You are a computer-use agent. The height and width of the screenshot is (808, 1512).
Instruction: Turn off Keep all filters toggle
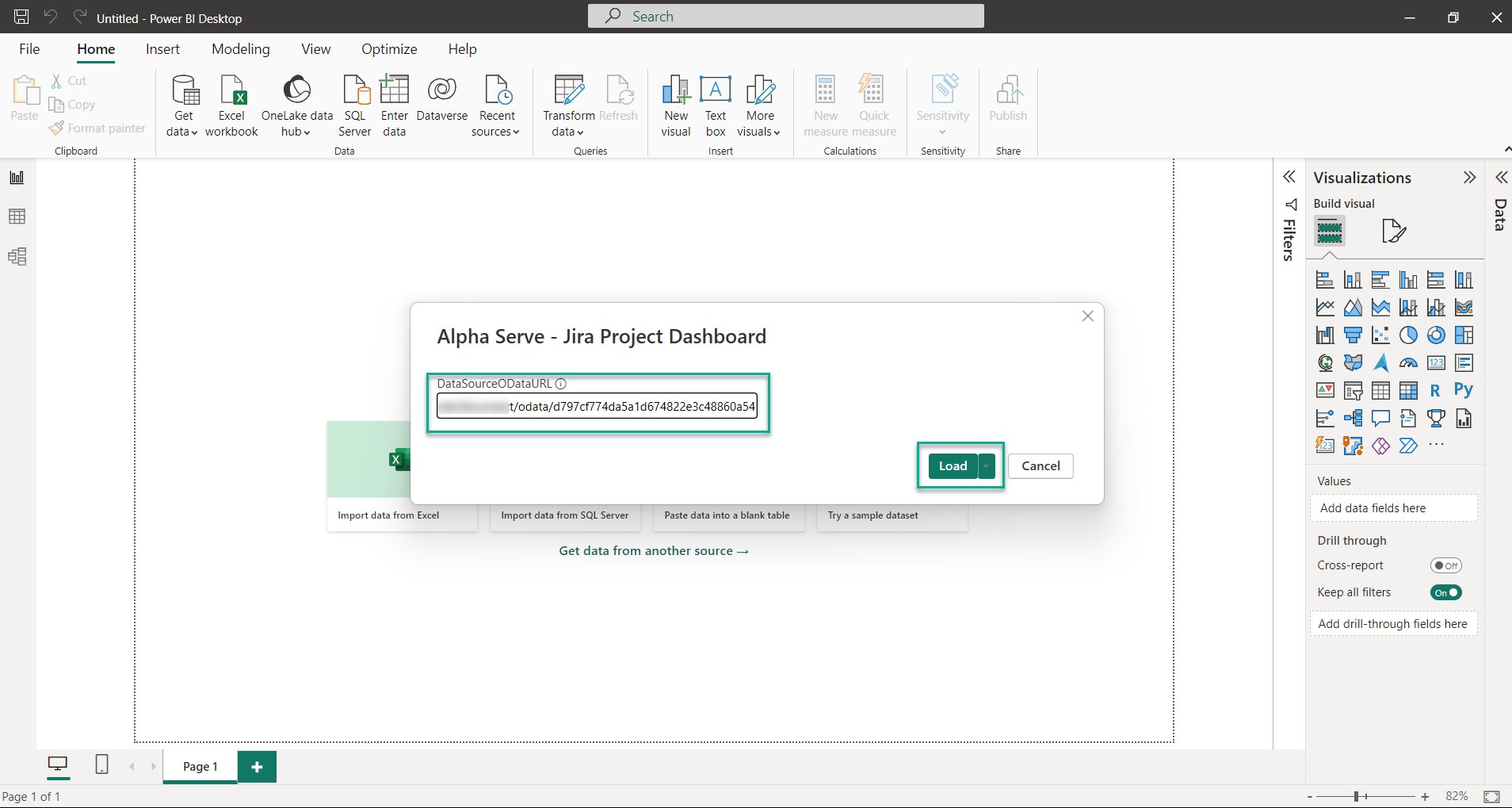(1445, 592)
